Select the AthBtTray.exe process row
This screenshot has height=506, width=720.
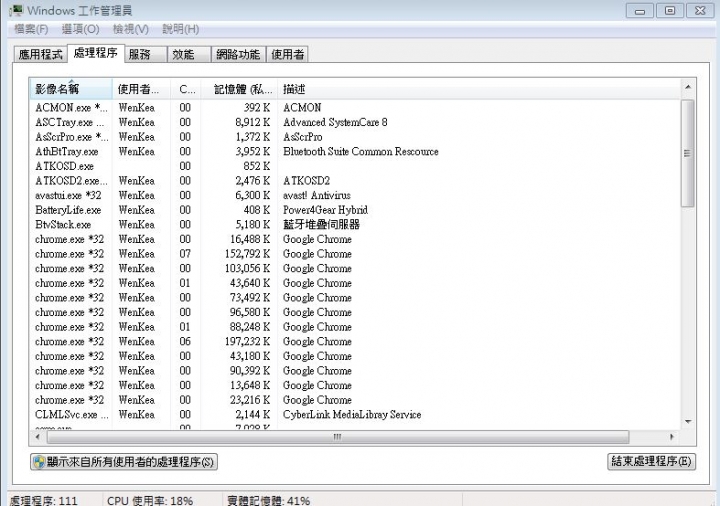(x=354, y=152)
